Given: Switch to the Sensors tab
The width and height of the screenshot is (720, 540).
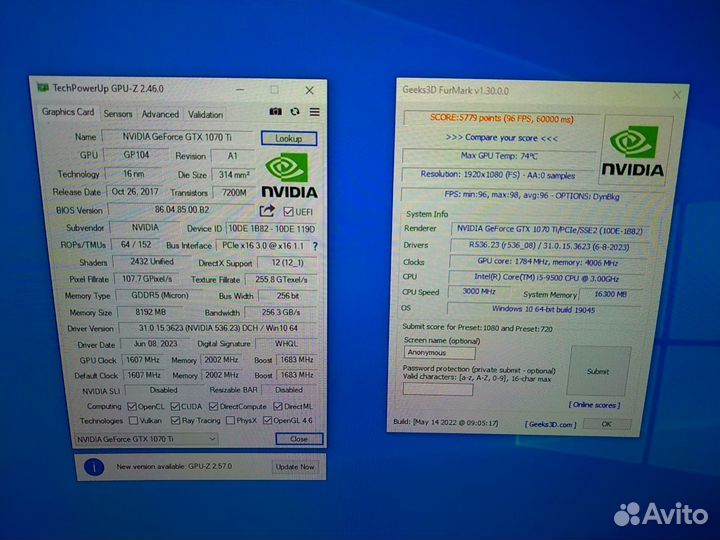Looking at the screenshot, I should coord(118,114).
